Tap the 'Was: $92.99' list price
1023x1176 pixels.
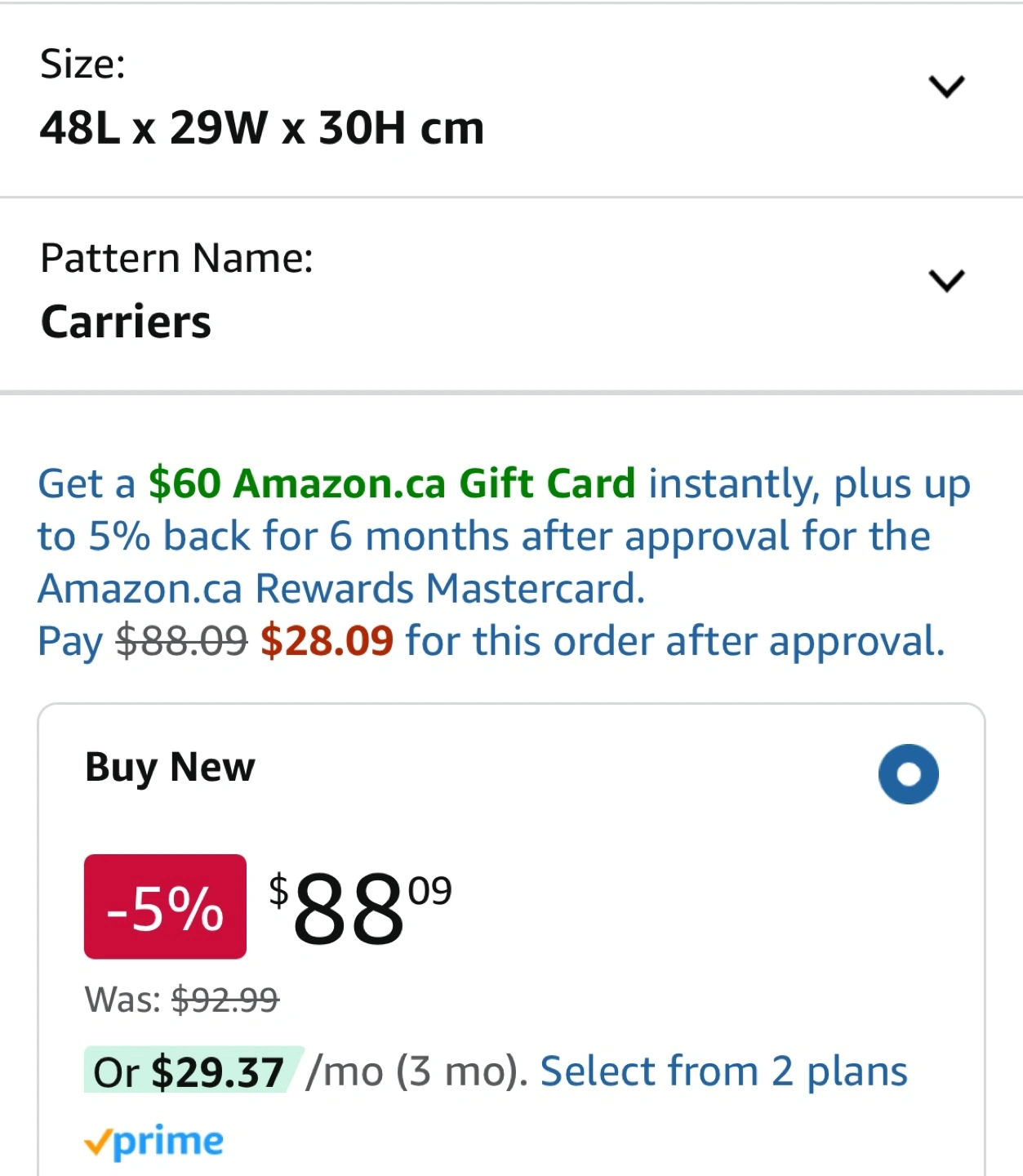click(182, 999)
